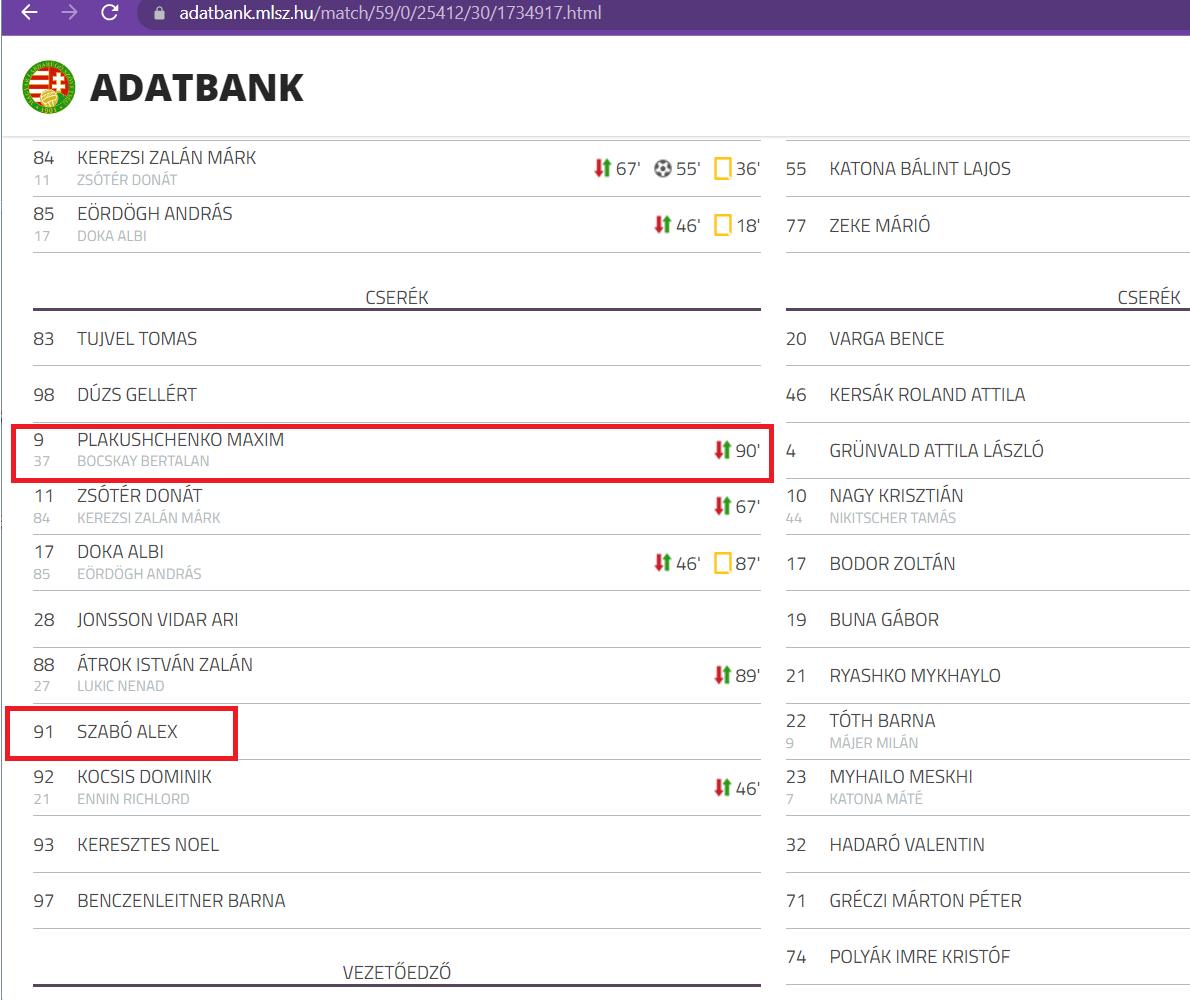Click yellow card icon at 87'
The image size is (1190, 1000).
tap(722, 563)
